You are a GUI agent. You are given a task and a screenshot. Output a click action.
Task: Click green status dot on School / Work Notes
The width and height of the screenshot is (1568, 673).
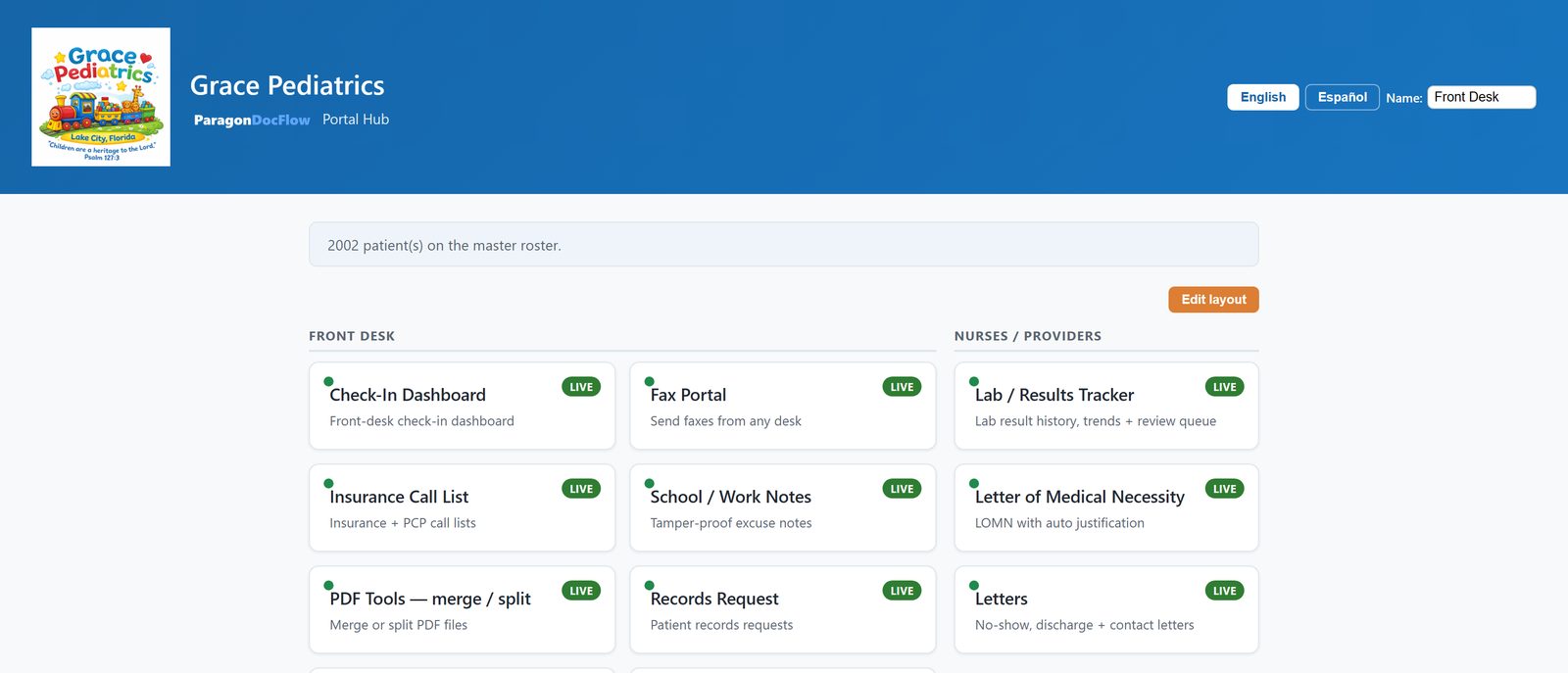click(649, 483)
